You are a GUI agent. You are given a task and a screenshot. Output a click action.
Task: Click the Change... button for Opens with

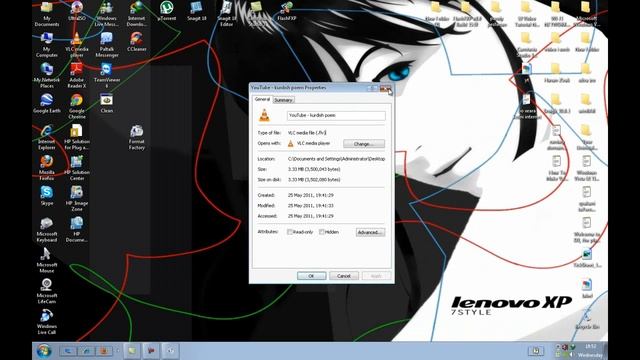364,144
